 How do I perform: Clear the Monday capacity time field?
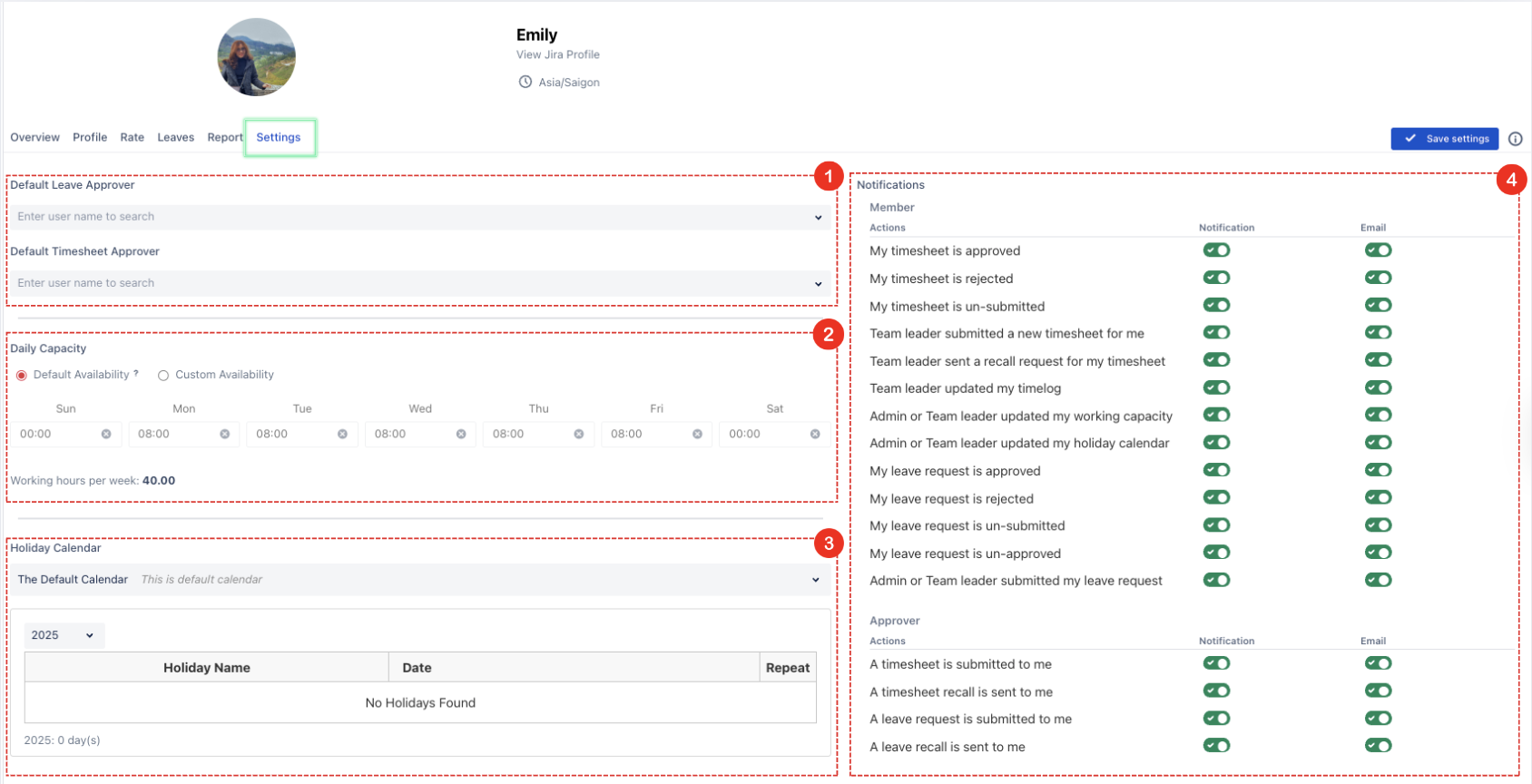pos(224,435)
